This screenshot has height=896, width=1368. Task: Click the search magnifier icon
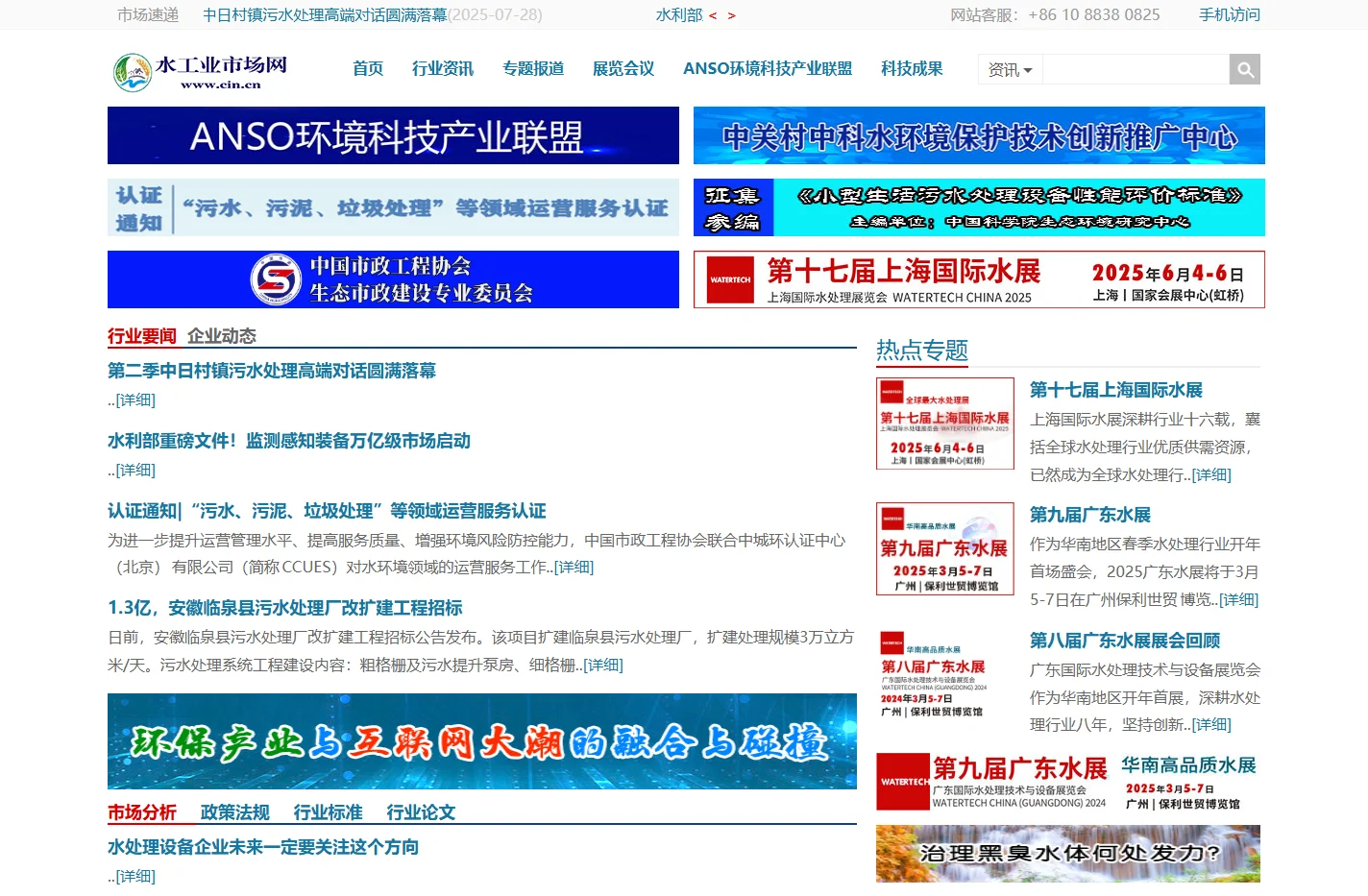click(x=1245, y=69)
